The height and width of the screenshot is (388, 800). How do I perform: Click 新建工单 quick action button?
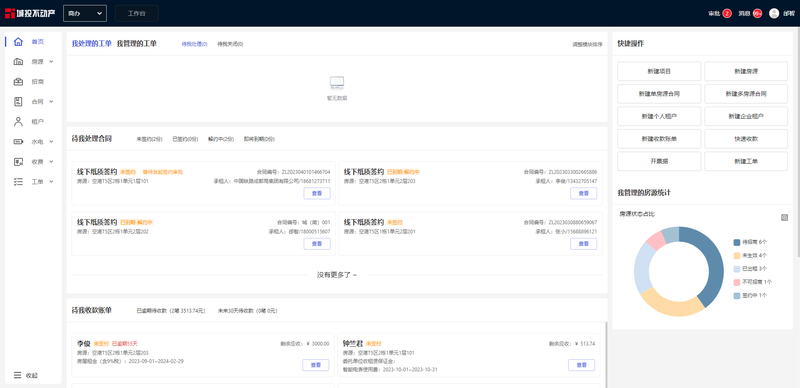746,161
